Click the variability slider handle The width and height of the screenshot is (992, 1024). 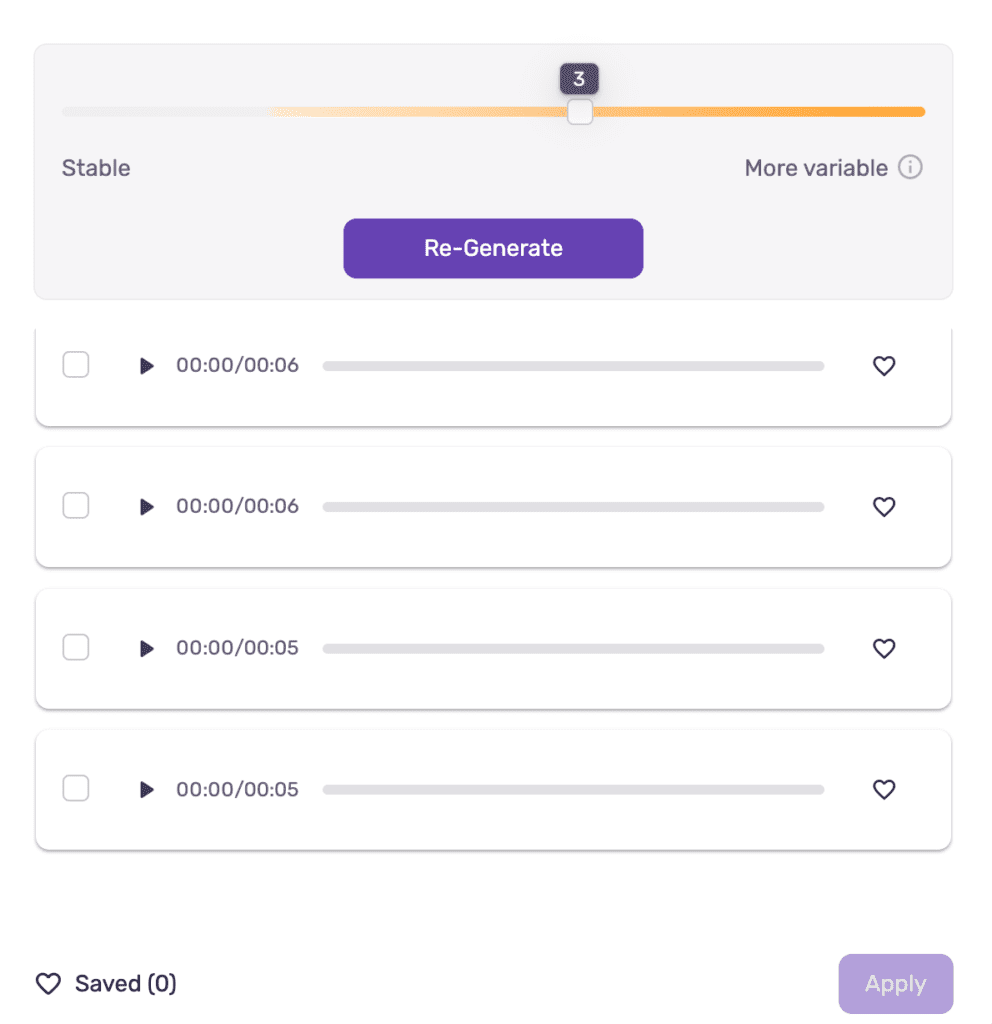(x=579, y=112)
